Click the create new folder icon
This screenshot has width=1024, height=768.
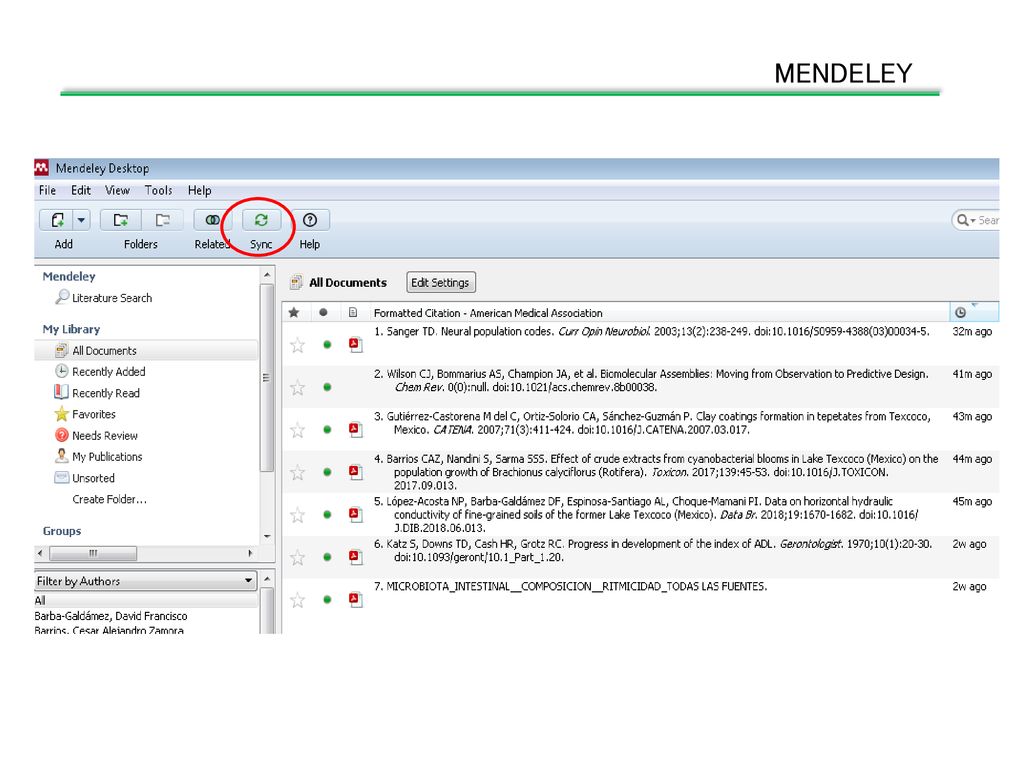(x=121, y=220)
